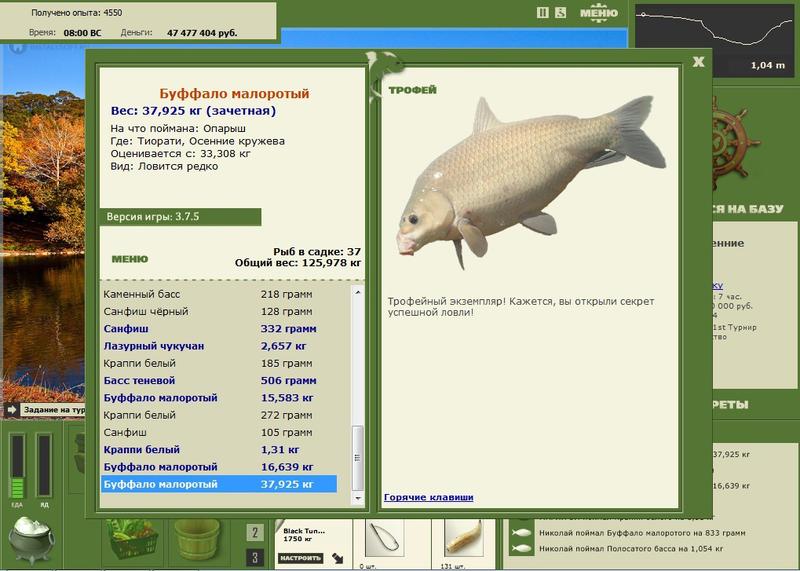Image resolution: width=800 pixels, height=571 pixels.
Task: Click the ТРОФЕЙ heading
Action: [412, 90]
